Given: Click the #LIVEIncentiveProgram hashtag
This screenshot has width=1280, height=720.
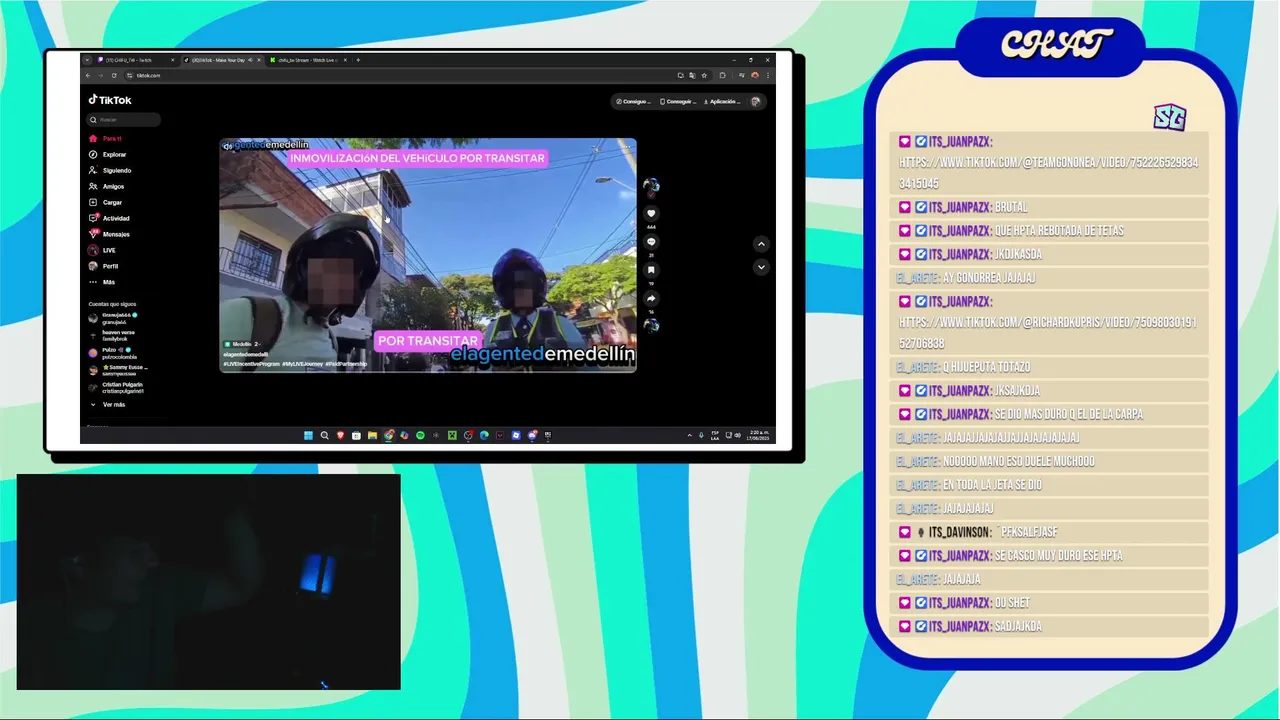Looking at the screenshot, I should click(252, 364).
